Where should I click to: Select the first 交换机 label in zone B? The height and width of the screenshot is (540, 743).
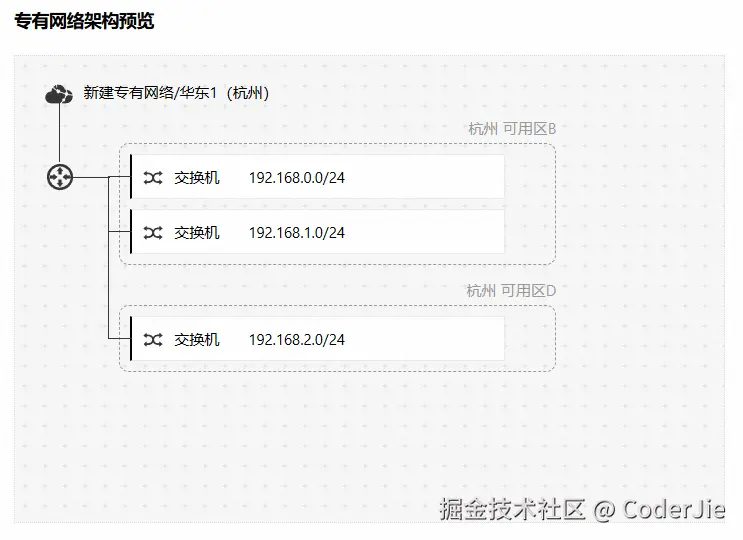click(197, 178)
